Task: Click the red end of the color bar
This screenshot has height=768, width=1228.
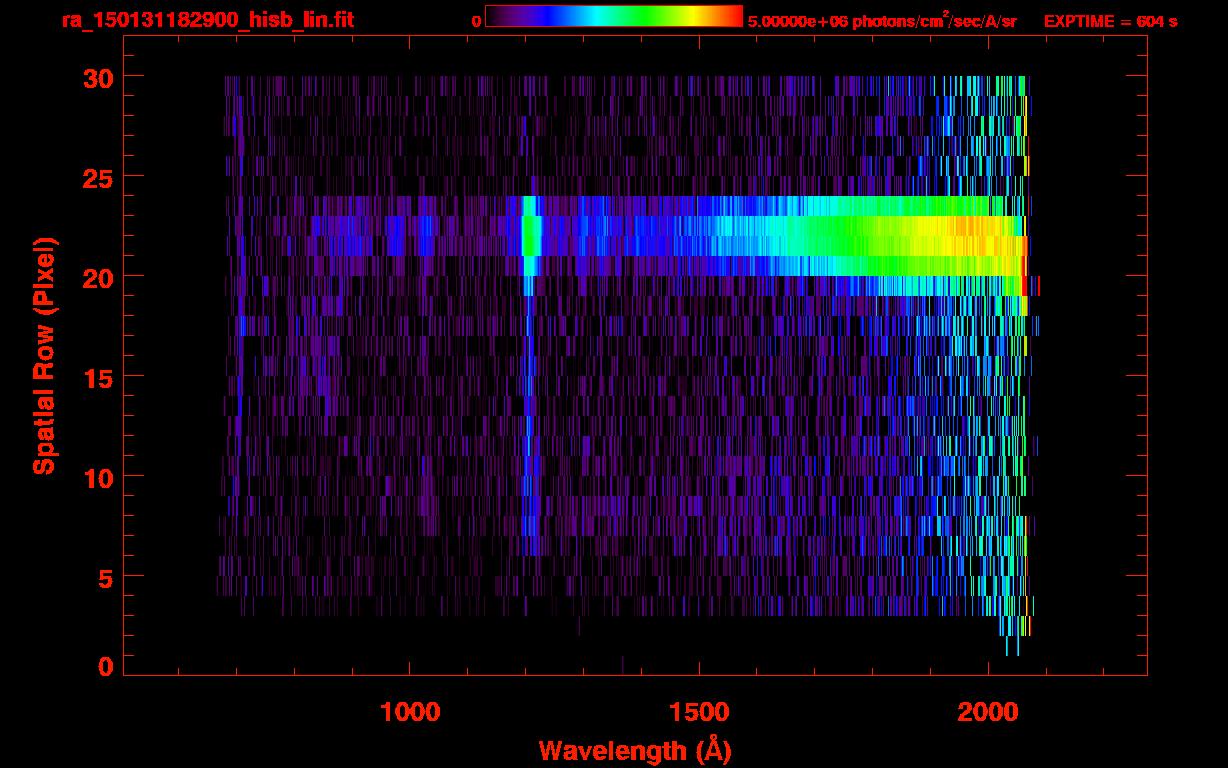Action: pos(735,16)
